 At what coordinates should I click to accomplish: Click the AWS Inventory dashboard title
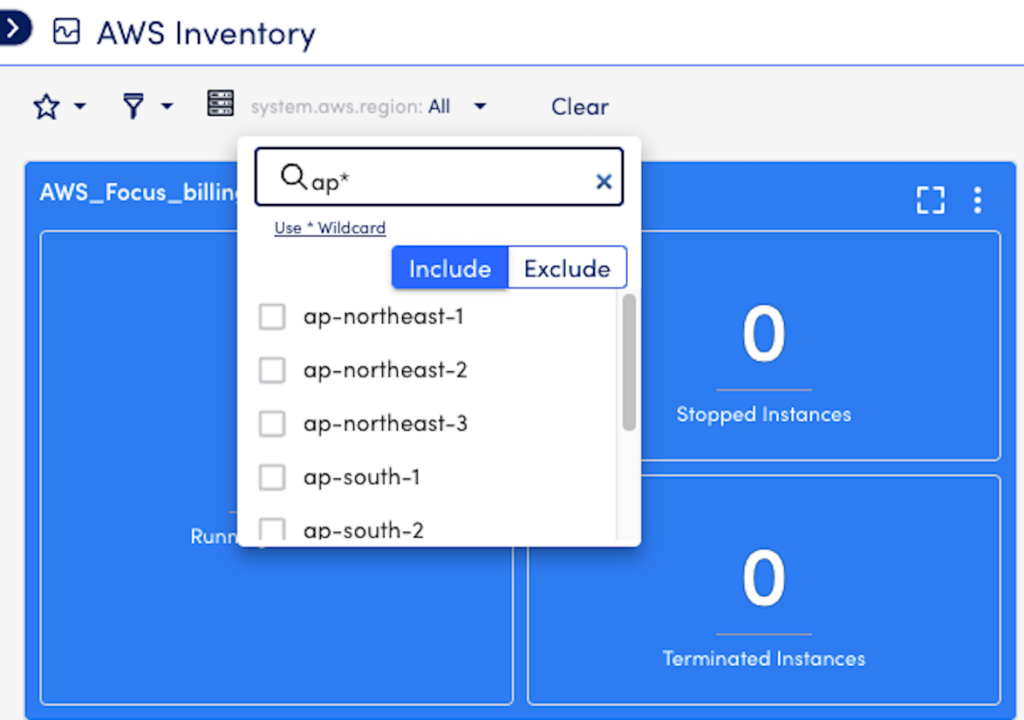coord(206,33)
